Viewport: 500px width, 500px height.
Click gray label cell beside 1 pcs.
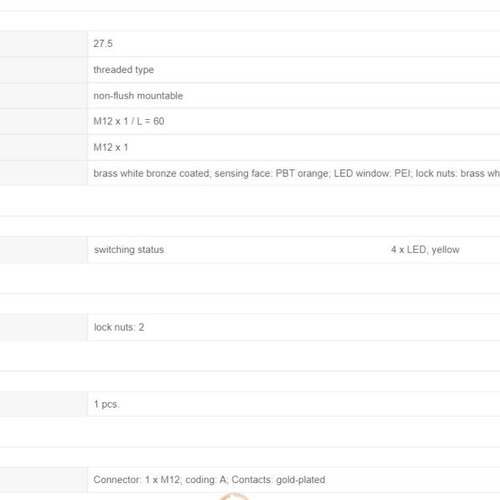pos(44,404)
